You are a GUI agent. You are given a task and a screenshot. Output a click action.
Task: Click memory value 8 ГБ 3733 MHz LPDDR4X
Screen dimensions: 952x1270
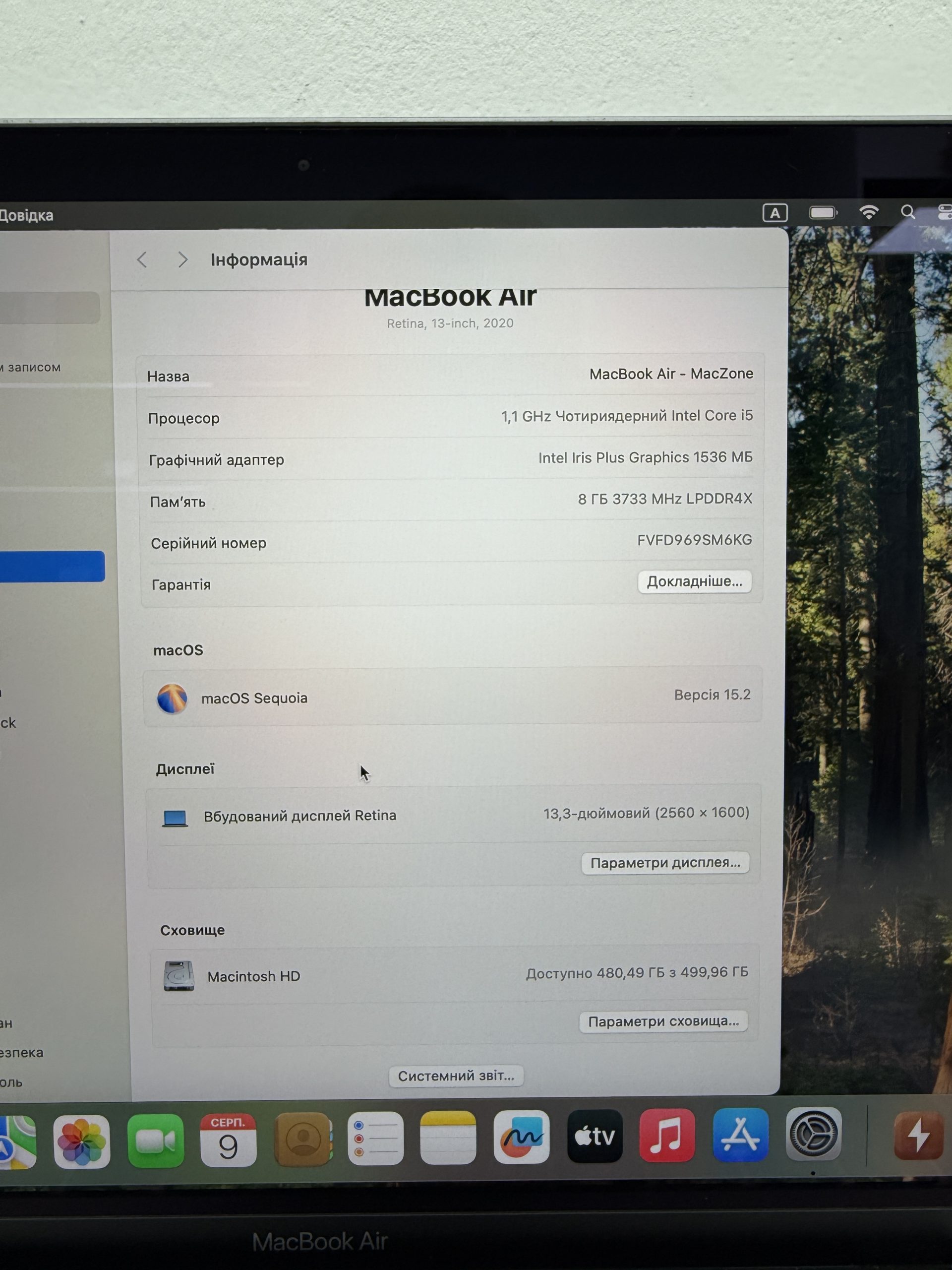click(665, 499)
